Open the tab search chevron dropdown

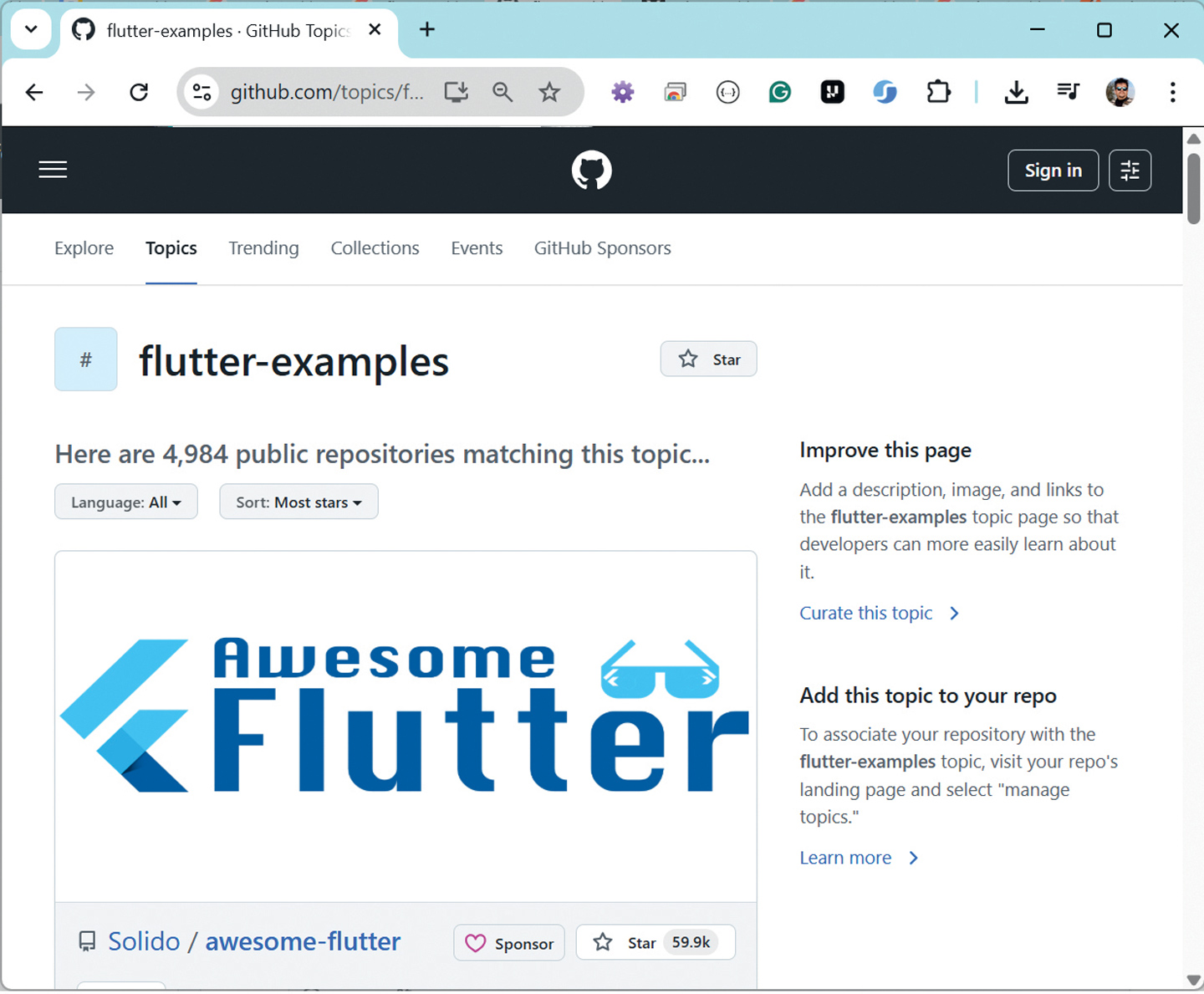(x=31, y=30)
